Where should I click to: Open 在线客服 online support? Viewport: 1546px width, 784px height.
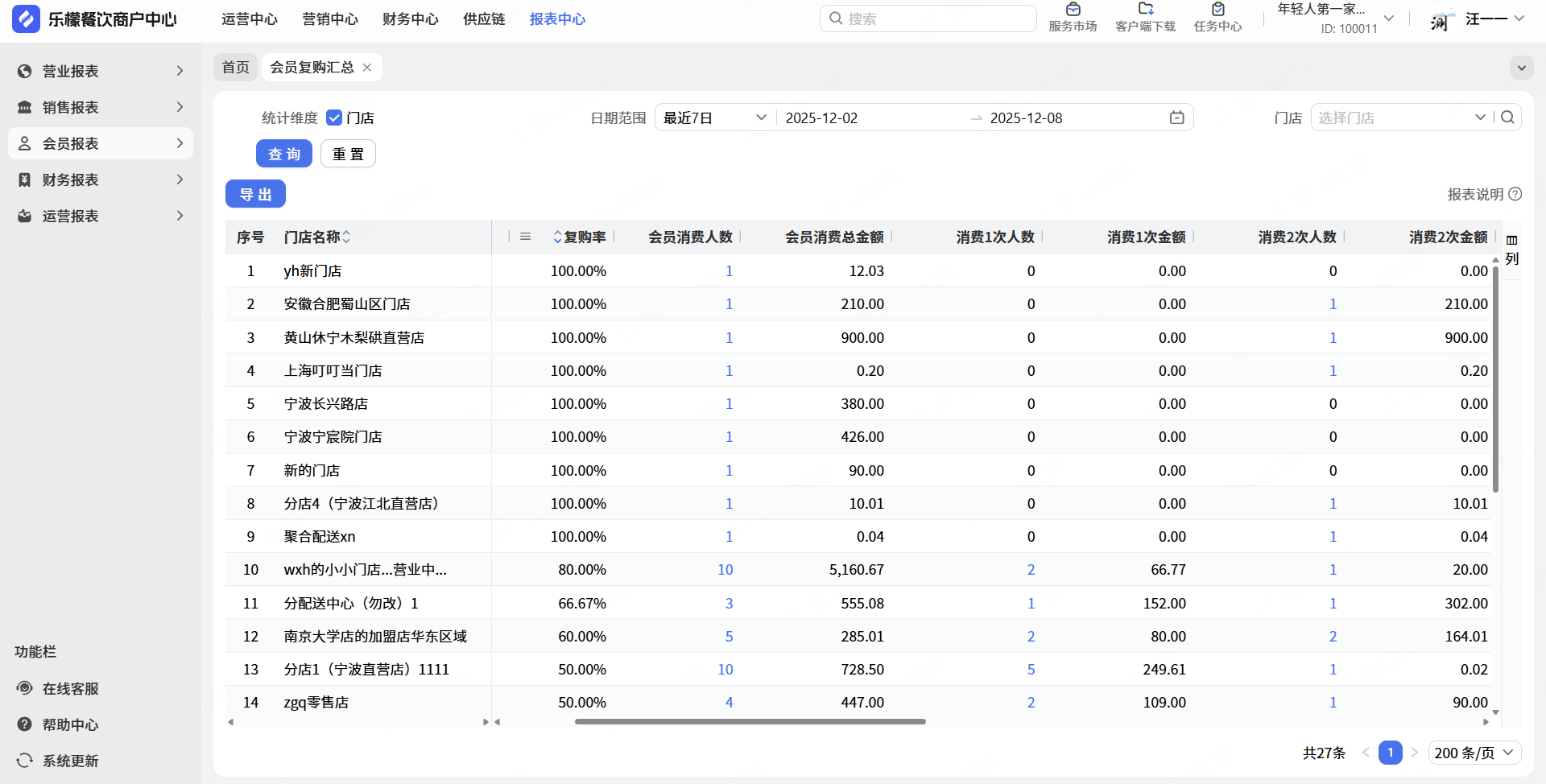point(70,689)
